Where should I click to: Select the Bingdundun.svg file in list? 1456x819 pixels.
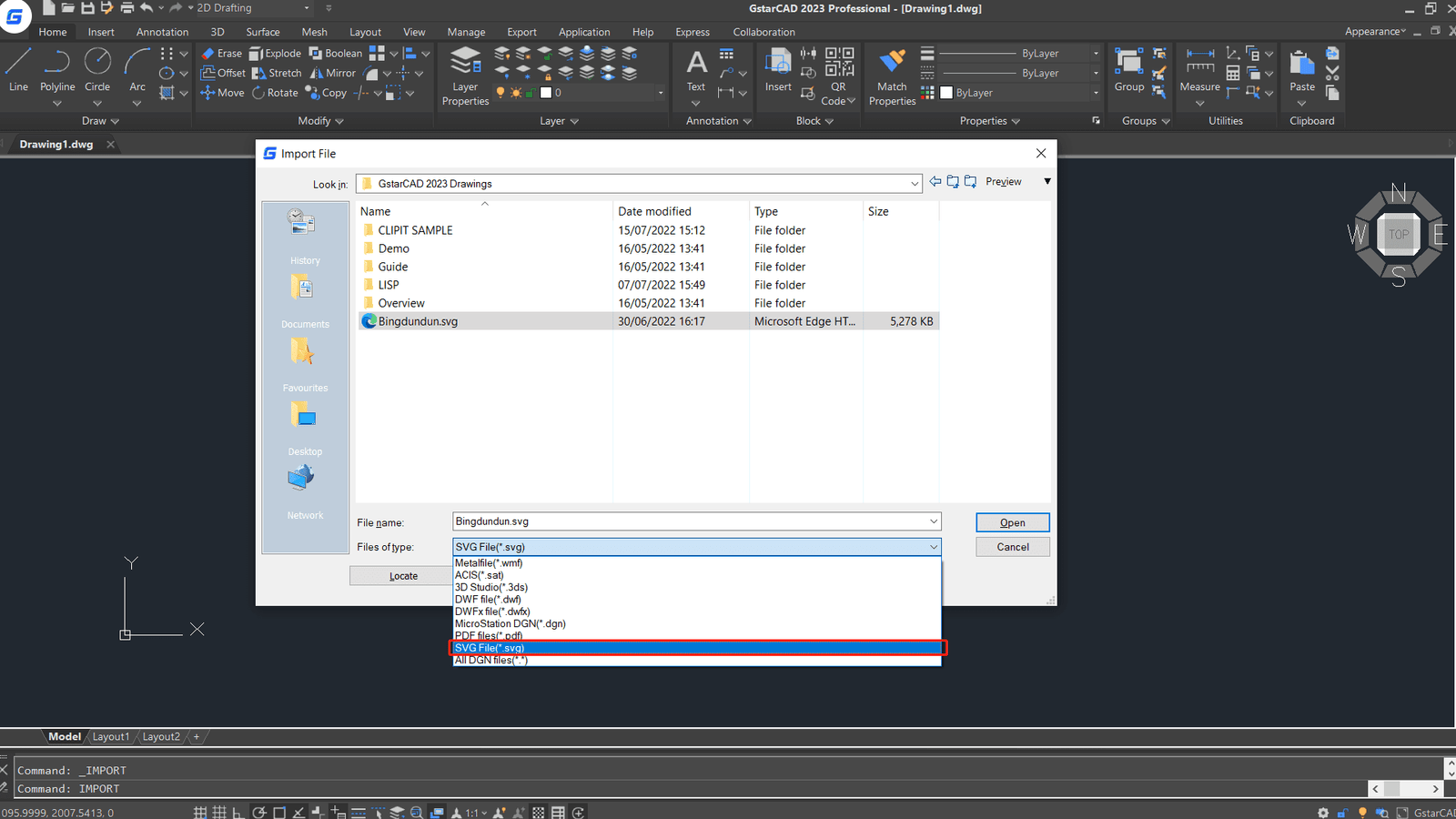pyautogui.click(x=418, y=321)
